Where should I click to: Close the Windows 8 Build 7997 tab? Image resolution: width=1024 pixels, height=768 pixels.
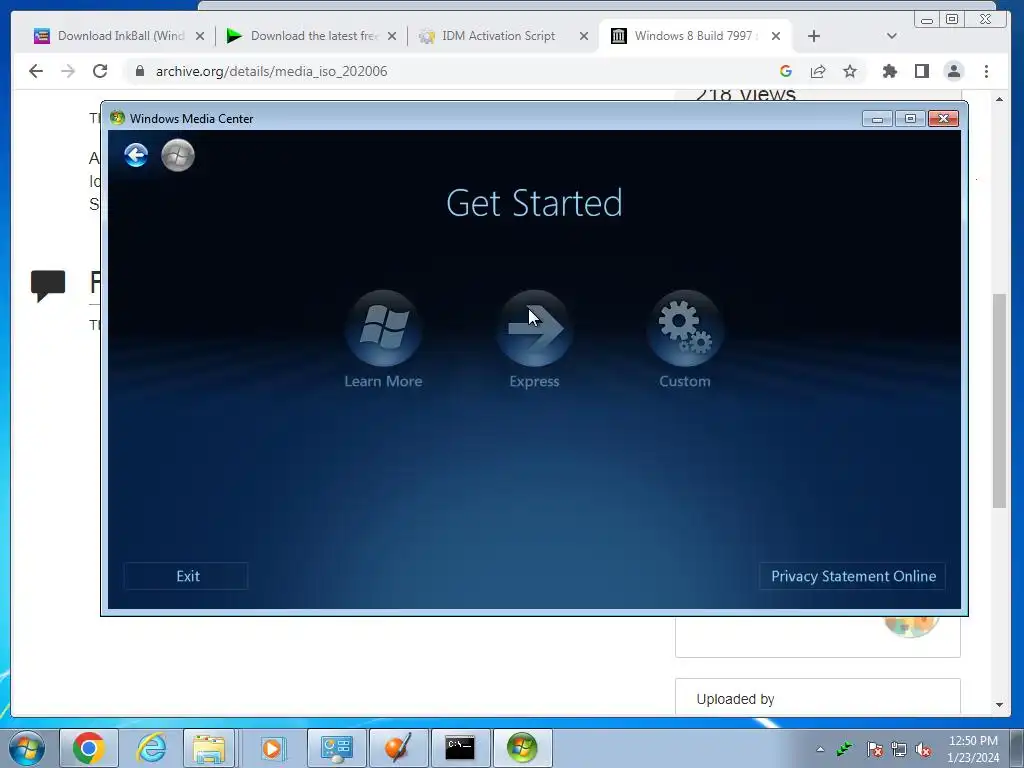776,36
